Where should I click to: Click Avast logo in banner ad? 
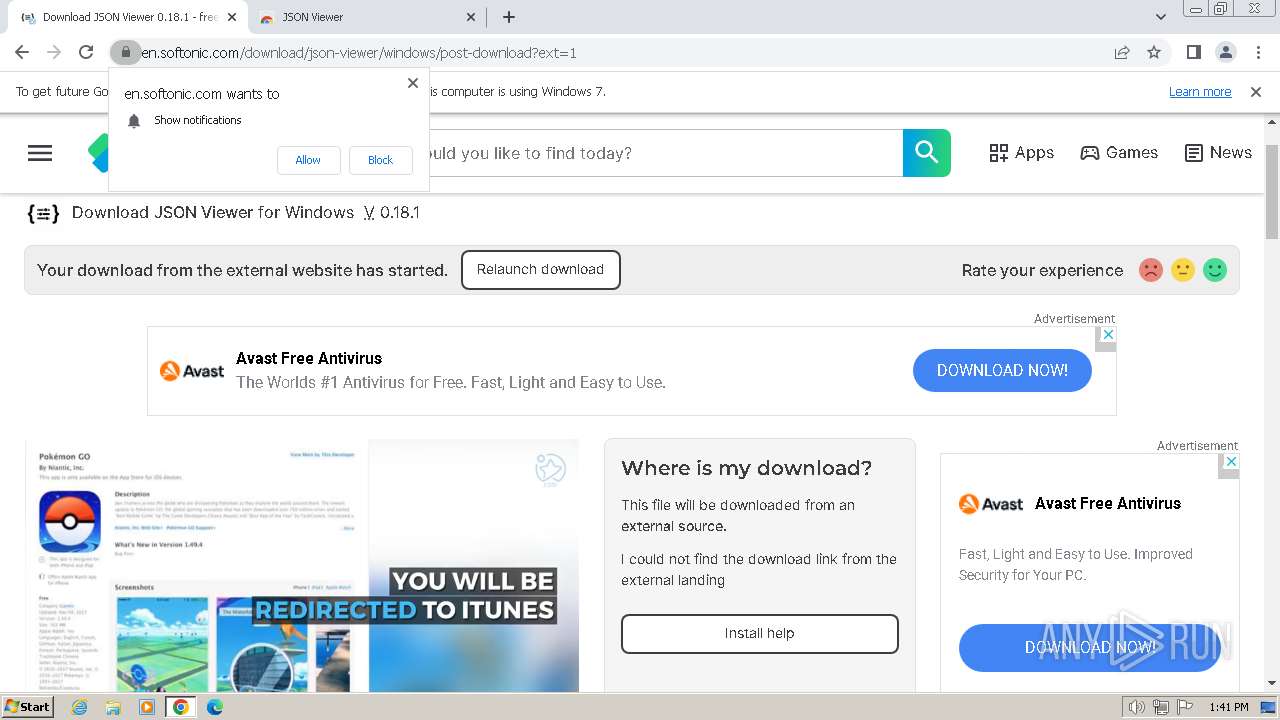192,371
